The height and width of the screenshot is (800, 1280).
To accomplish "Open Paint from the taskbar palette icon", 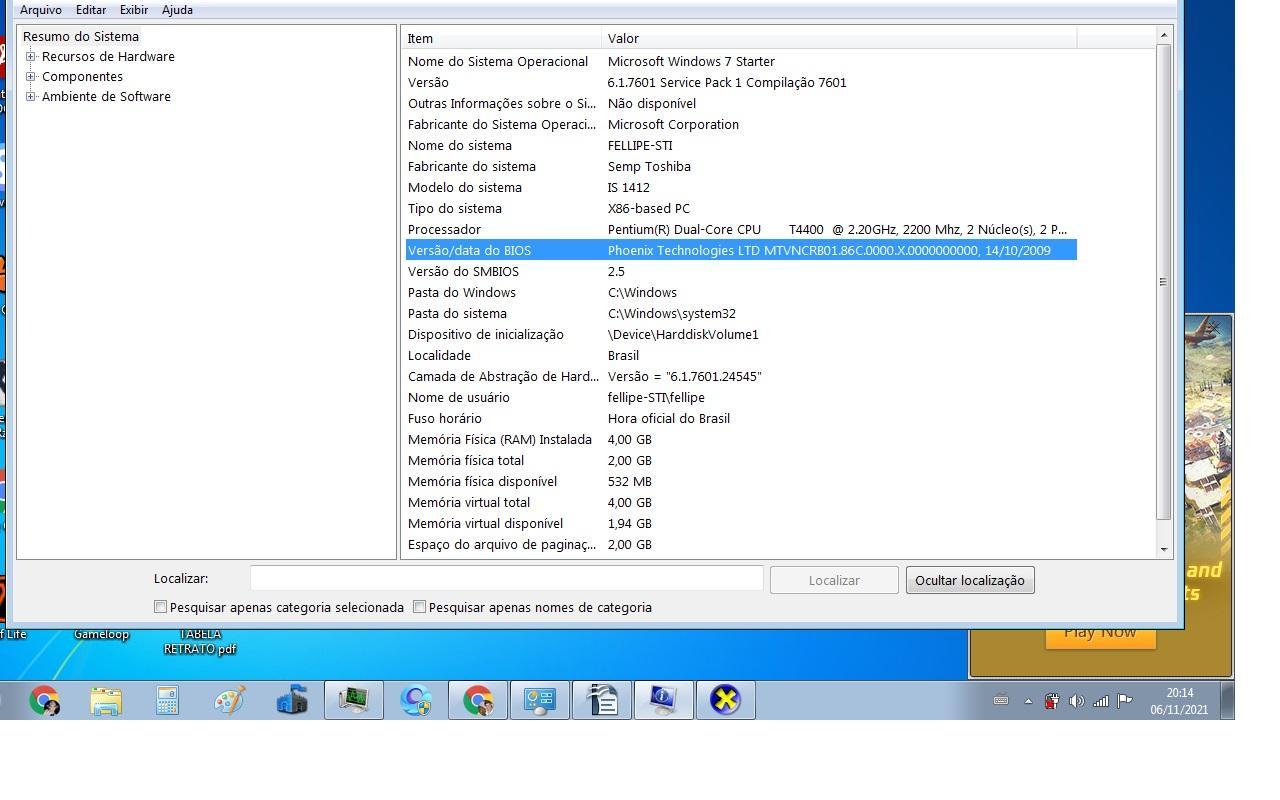I will (230, 700).
